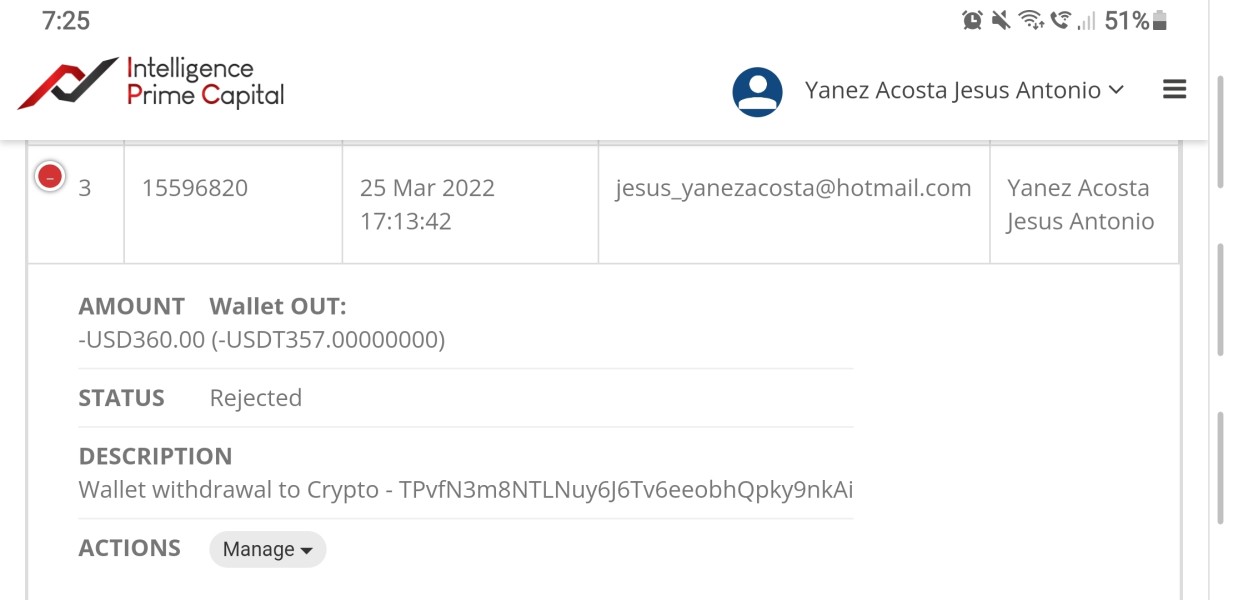
Task: Click the -USD360.00 amount value
Action: point(141,340)
